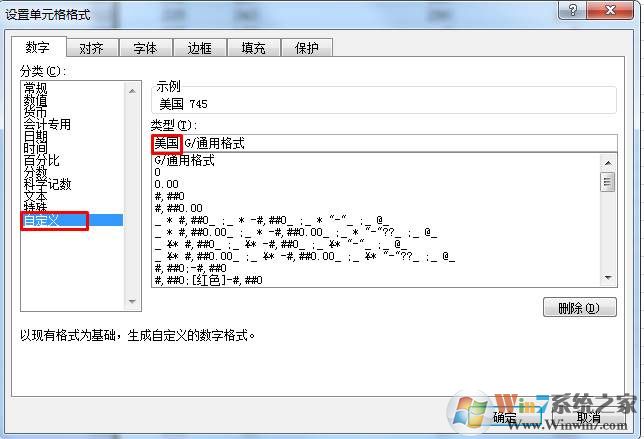Grab the type list scrollbar thumb

(608, 182)
